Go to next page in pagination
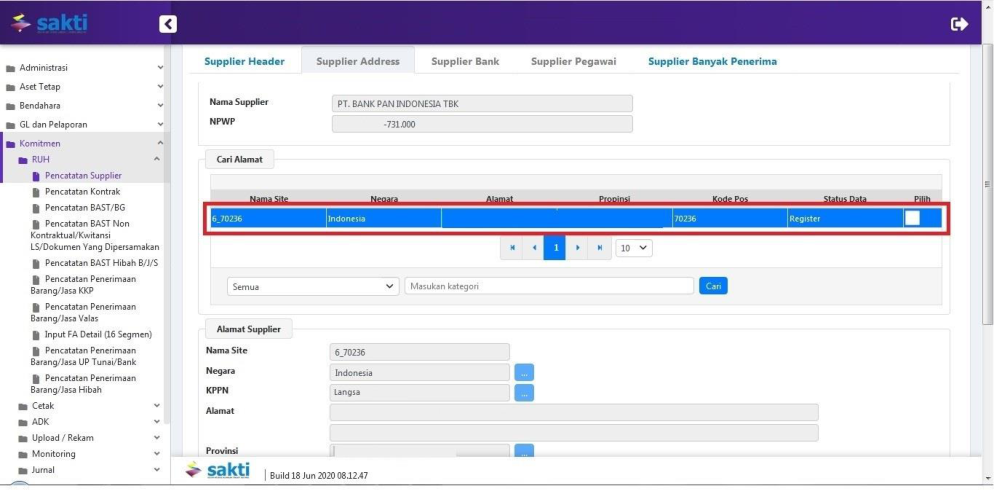This screenshot has width=994, height=494. point(577,247)
